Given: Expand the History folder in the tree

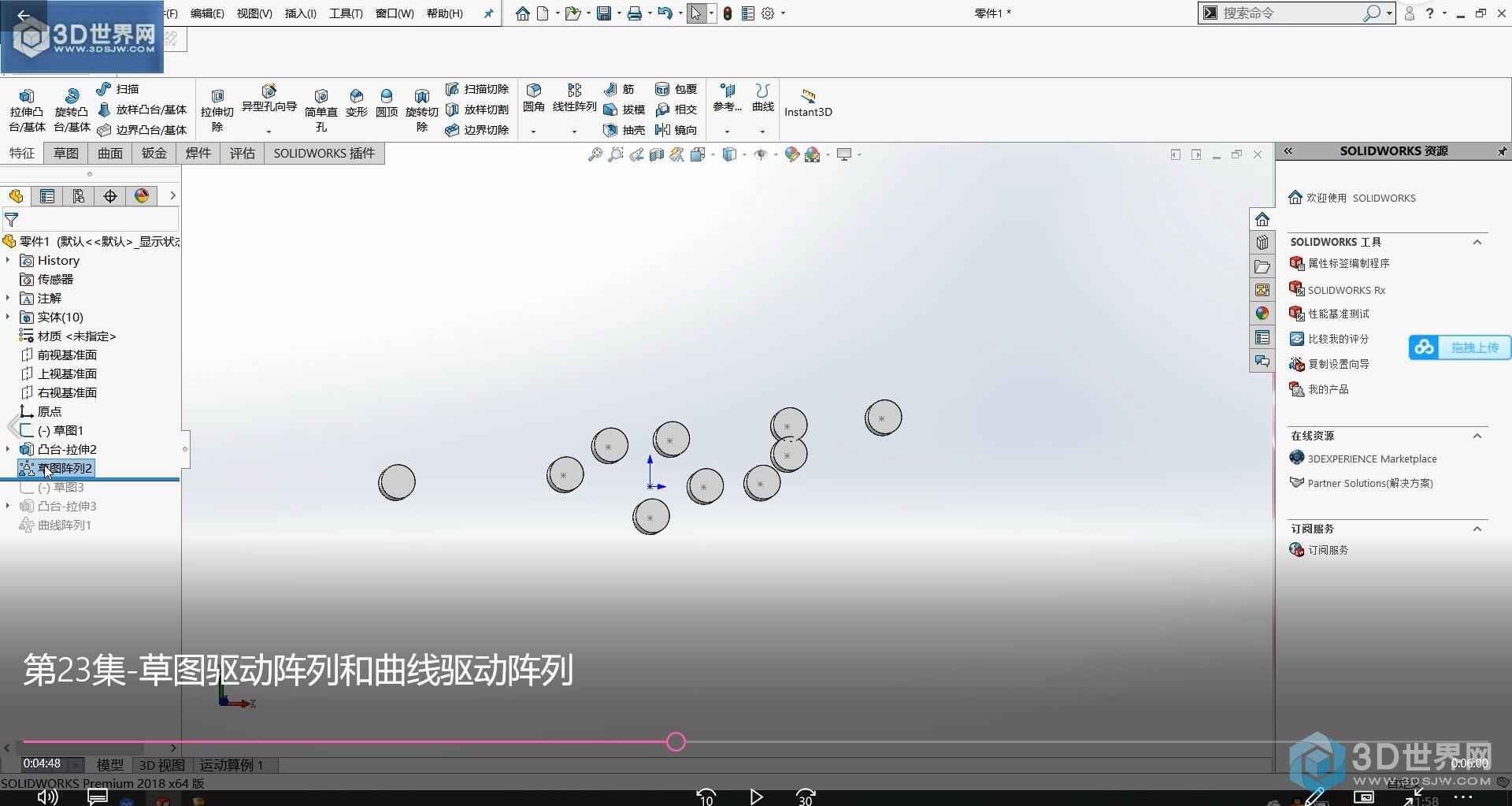Looking at the screenshot, I should [8, 260].
